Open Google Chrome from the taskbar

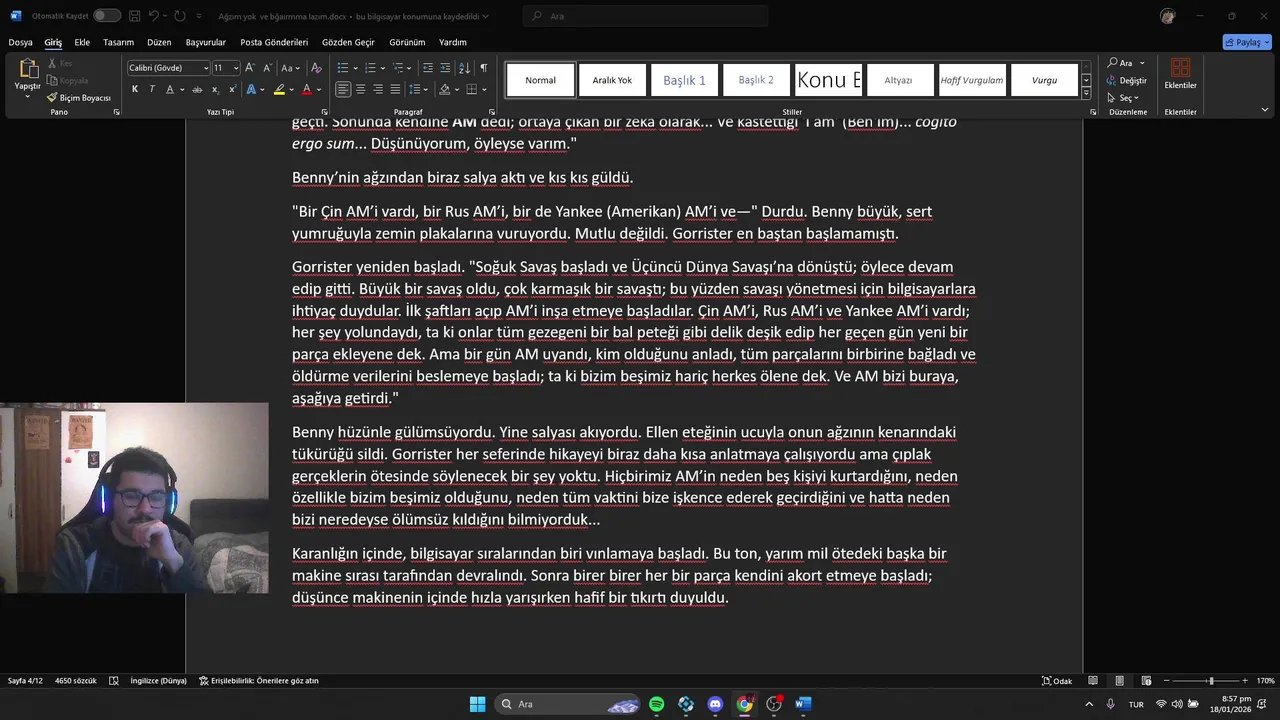744,704
